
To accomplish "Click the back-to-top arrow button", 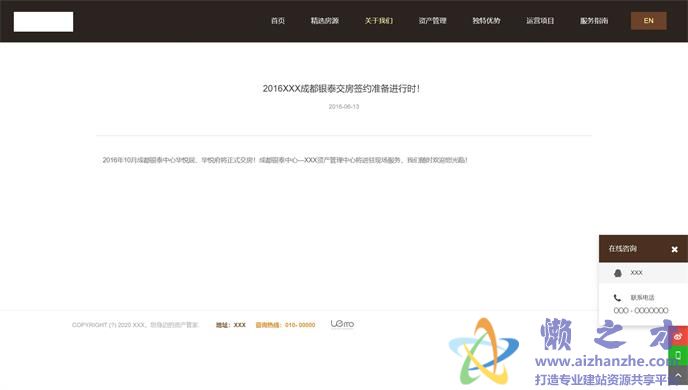I will 678,375.
